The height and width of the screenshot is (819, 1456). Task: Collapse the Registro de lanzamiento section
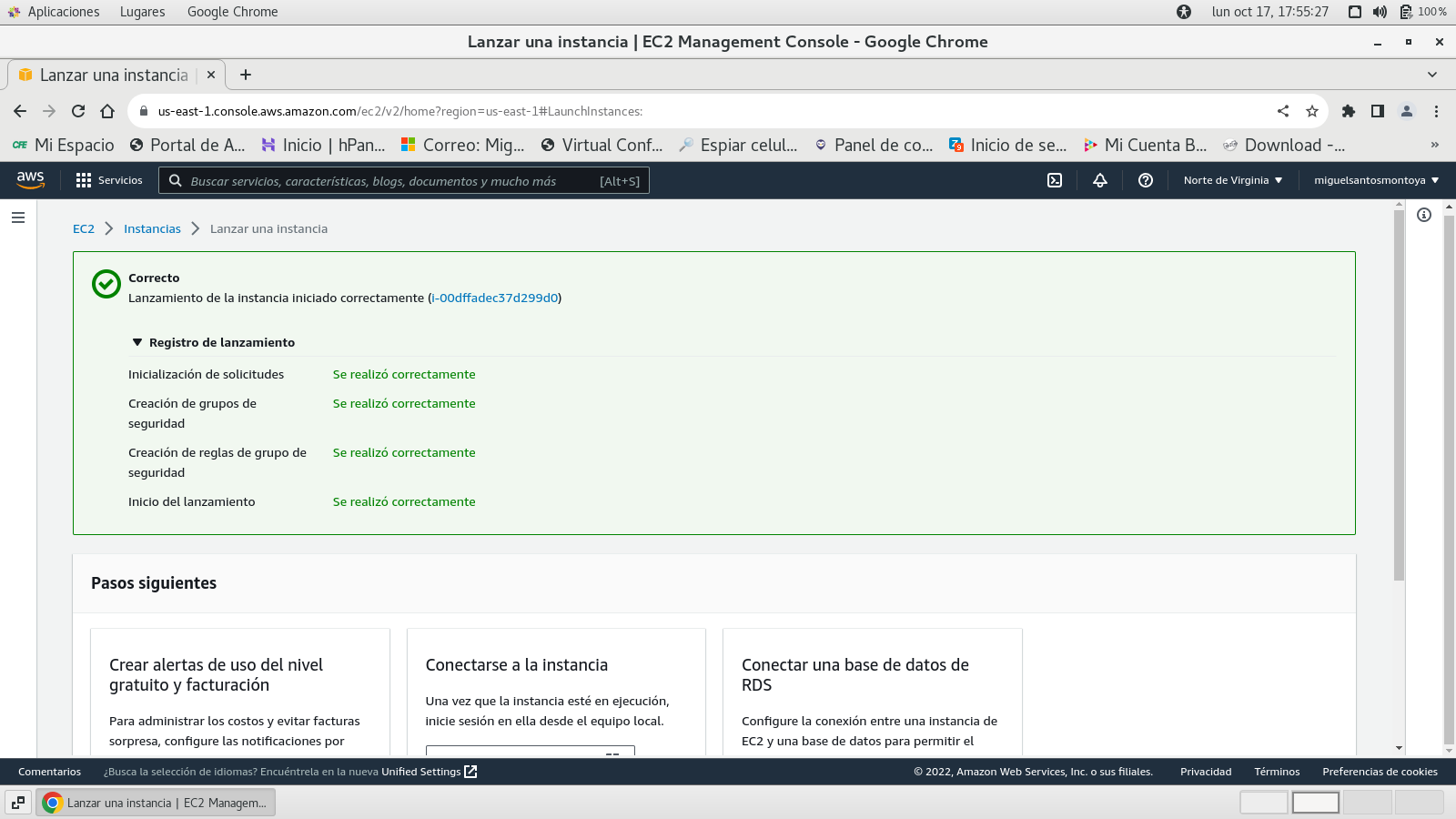pyautogui.click(x=138, y=343)
